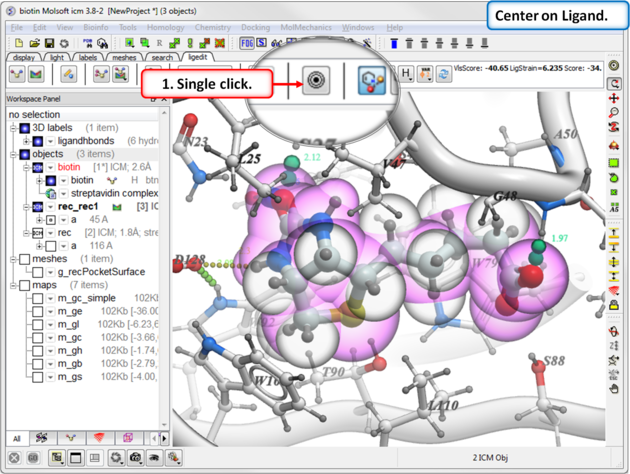630x474 pixels.
Task: Click the translate arrows tool in right toolbar
Action: tap(614, 99)
